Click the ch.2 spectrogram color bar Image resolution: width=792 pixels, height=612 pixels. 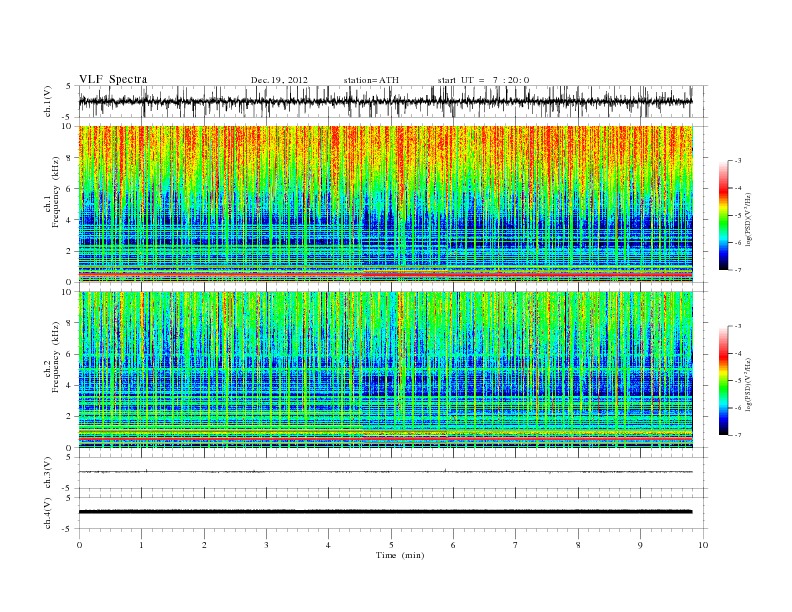click(x=723, y=380)
